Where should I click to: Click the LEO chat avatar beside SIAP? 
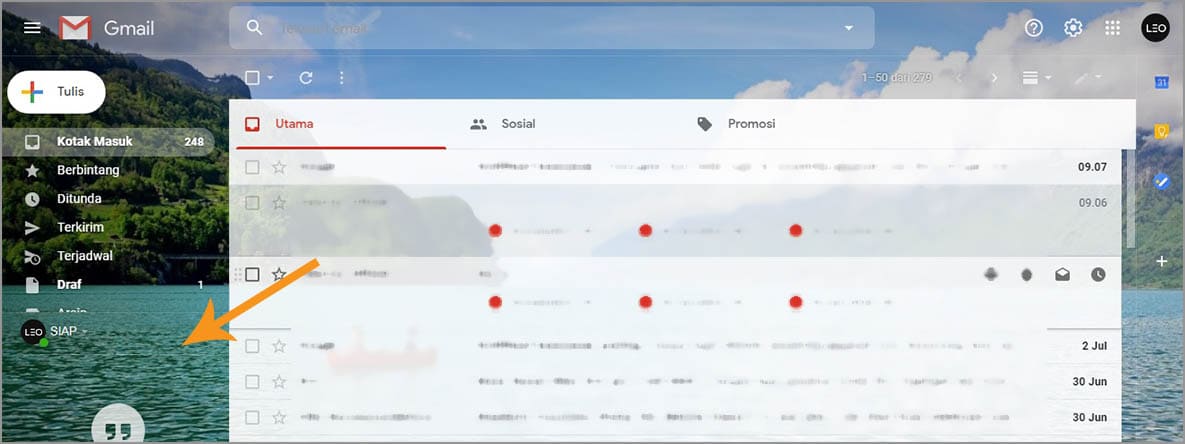click(x=33, y=331)
